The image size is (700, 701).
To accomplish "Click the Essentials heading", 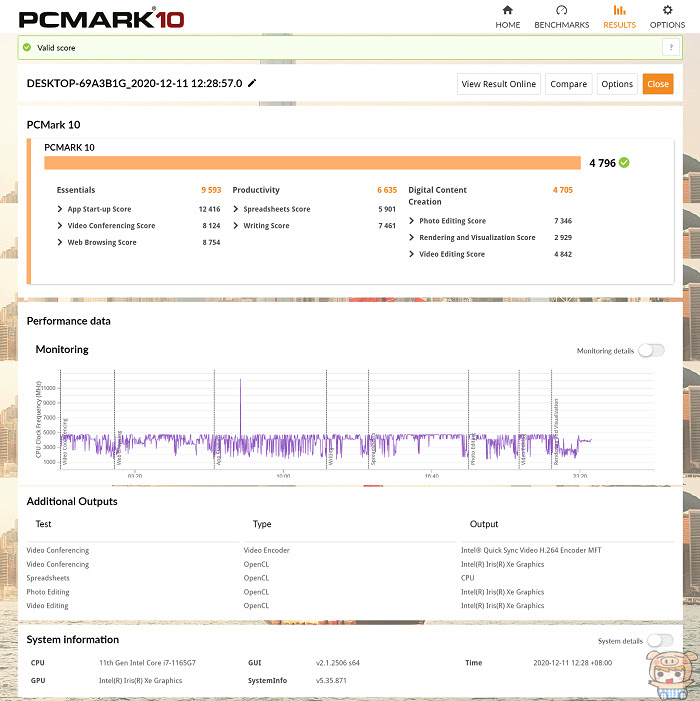I will tap(76, 190).
